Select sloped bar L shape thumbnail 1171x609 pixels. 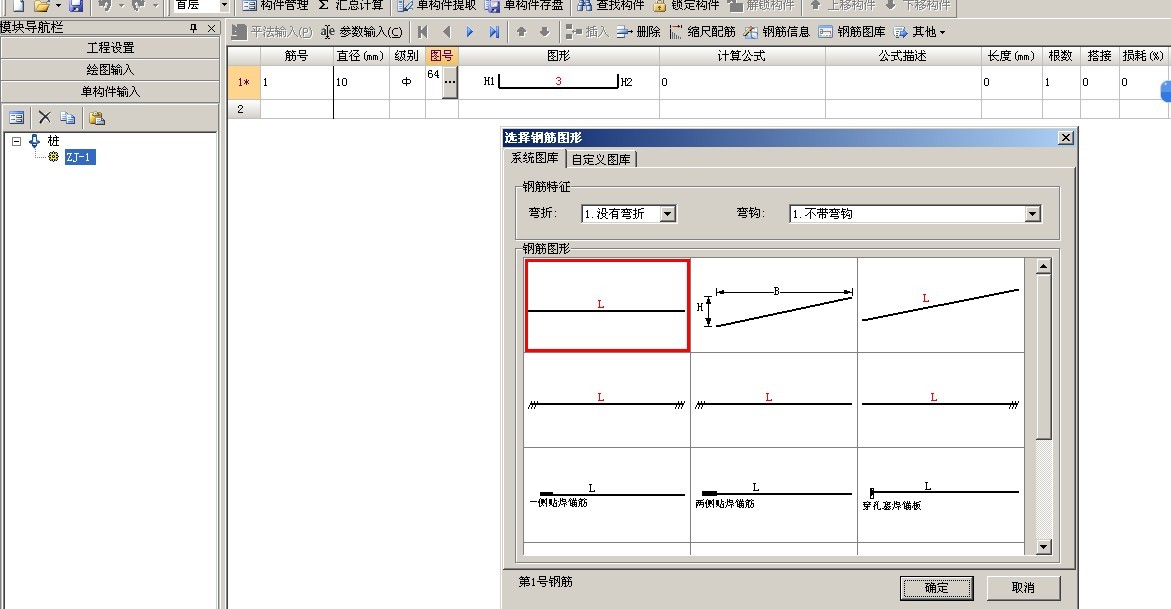941,306
